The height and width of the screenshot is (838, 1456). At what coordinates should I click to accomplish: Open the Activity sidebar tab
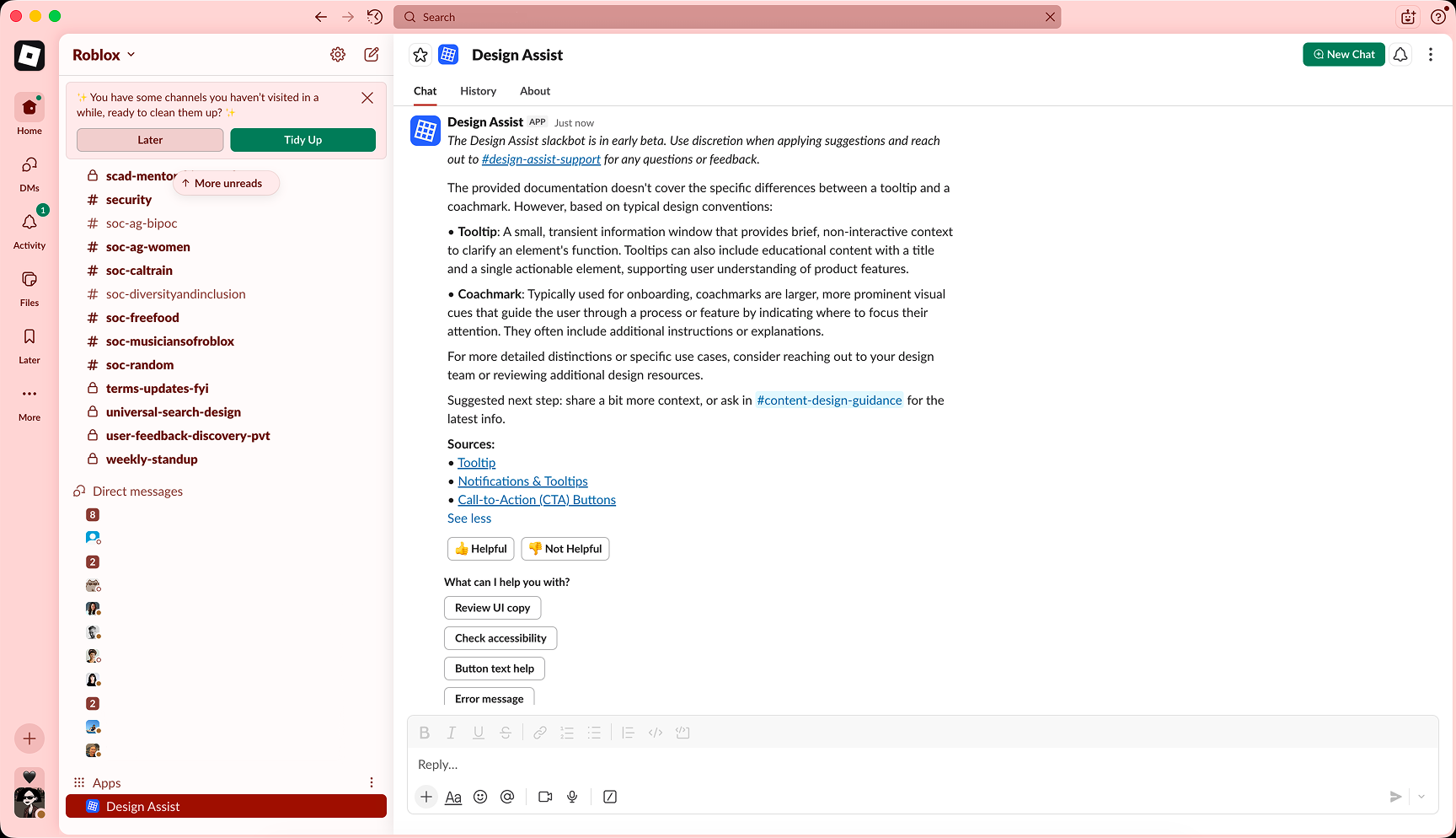[29, 230]
